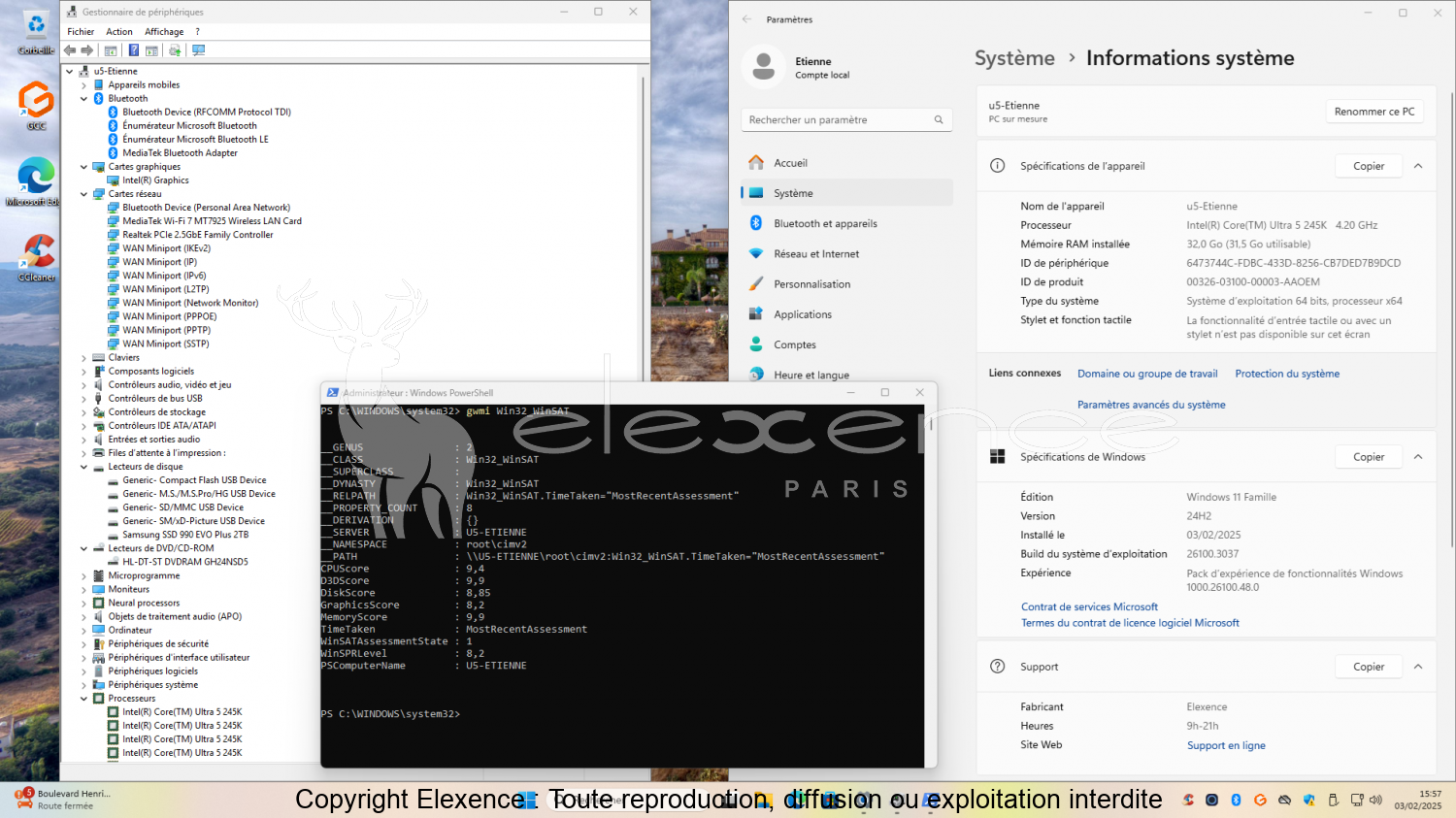The width and height of the screenshot is (1456, 818).
Task: Click the search magnifier in Paramètres search box
Action: click(939, 120)
